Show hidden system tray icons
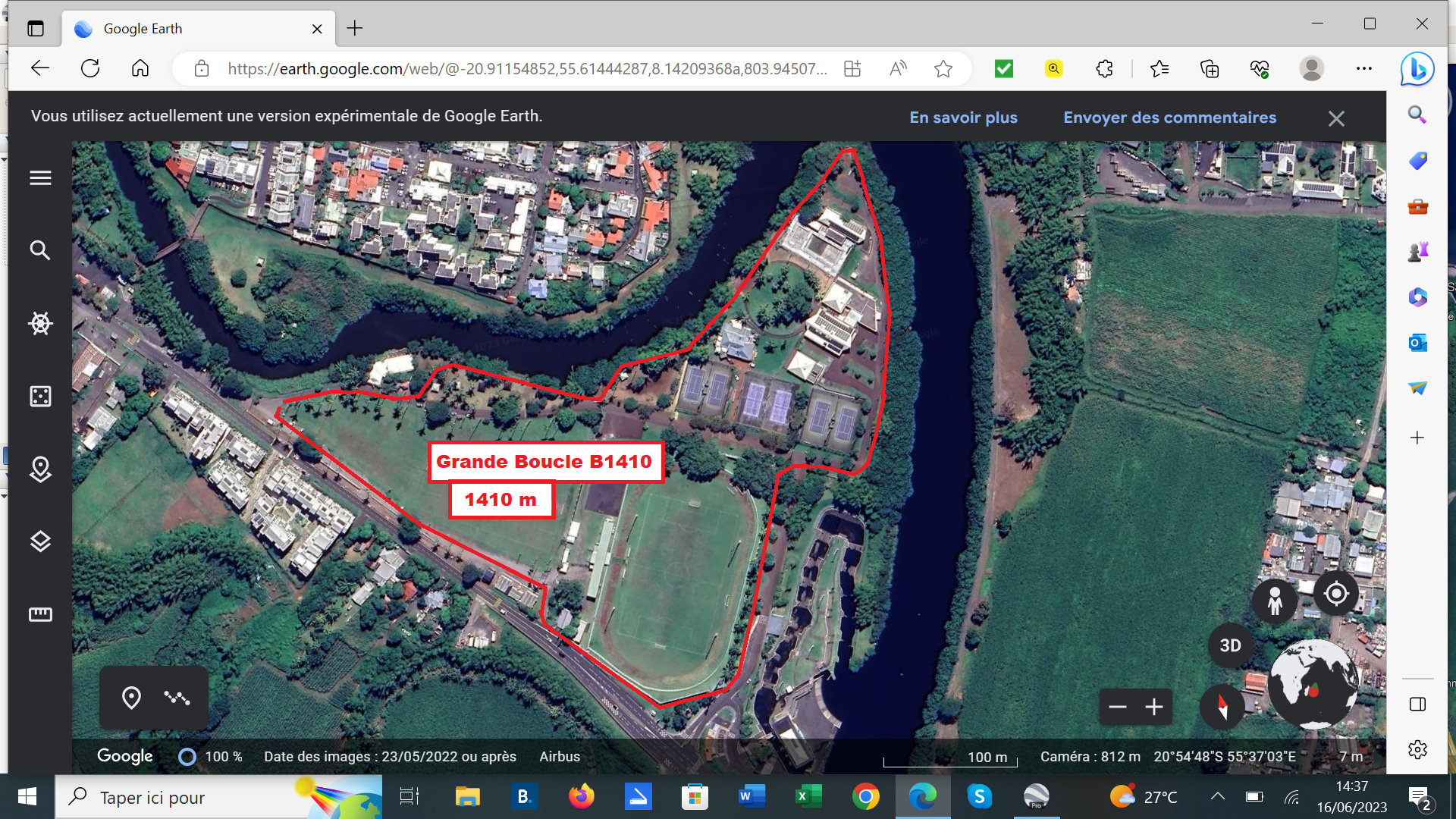 [1217, 797]
